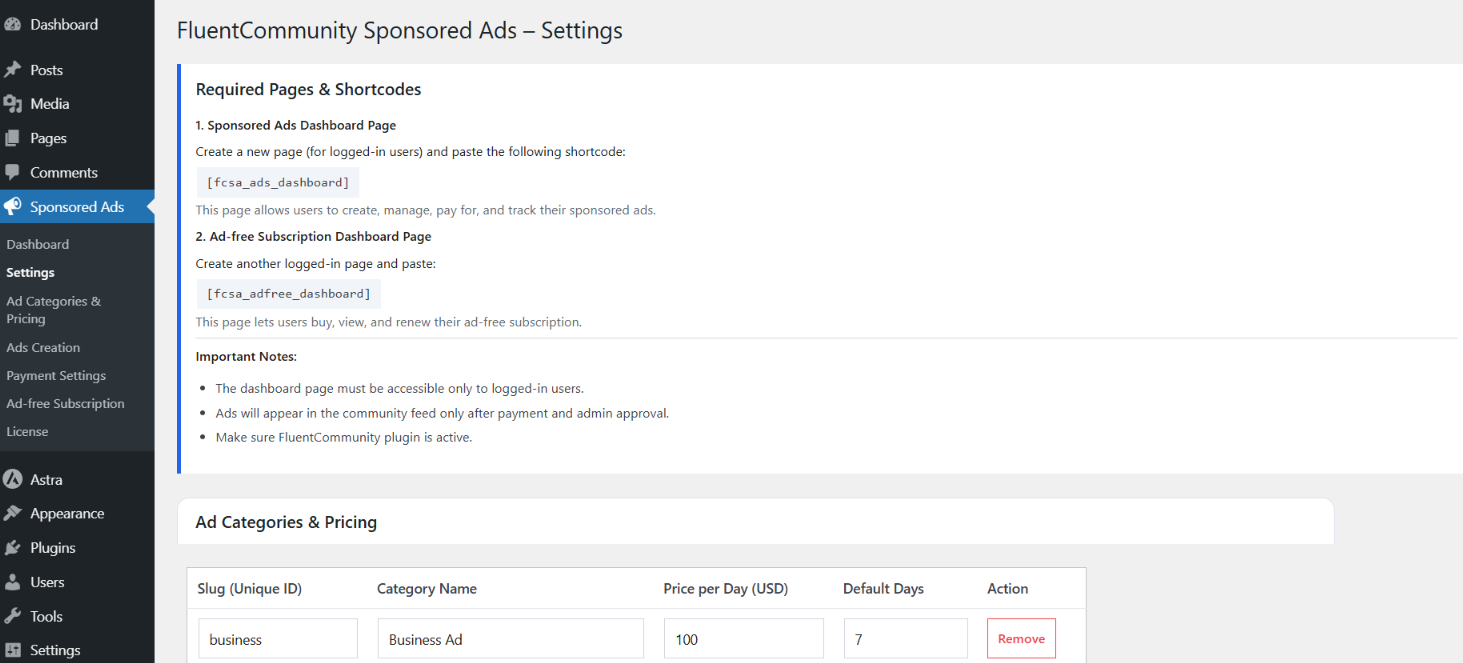The height and width of the screenshot is (663, 1463).
Task: Select the Sponsored Ads menu label
Action: (x=77, y=207)
